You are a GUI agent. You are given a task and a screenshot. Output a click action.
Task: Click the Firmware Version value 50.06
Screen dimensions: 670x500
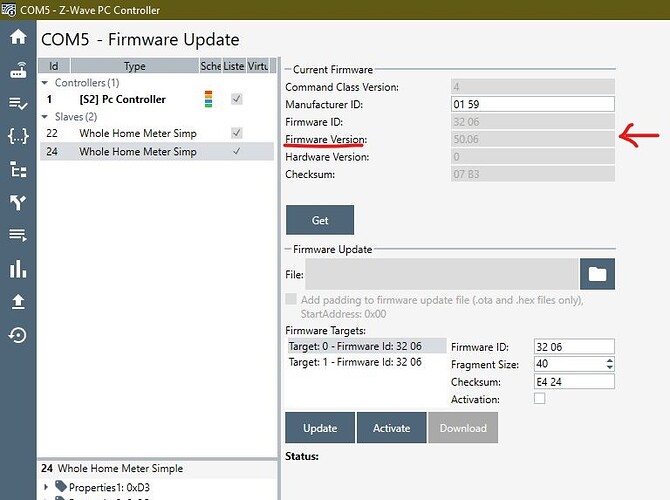(x=533, y=139)
